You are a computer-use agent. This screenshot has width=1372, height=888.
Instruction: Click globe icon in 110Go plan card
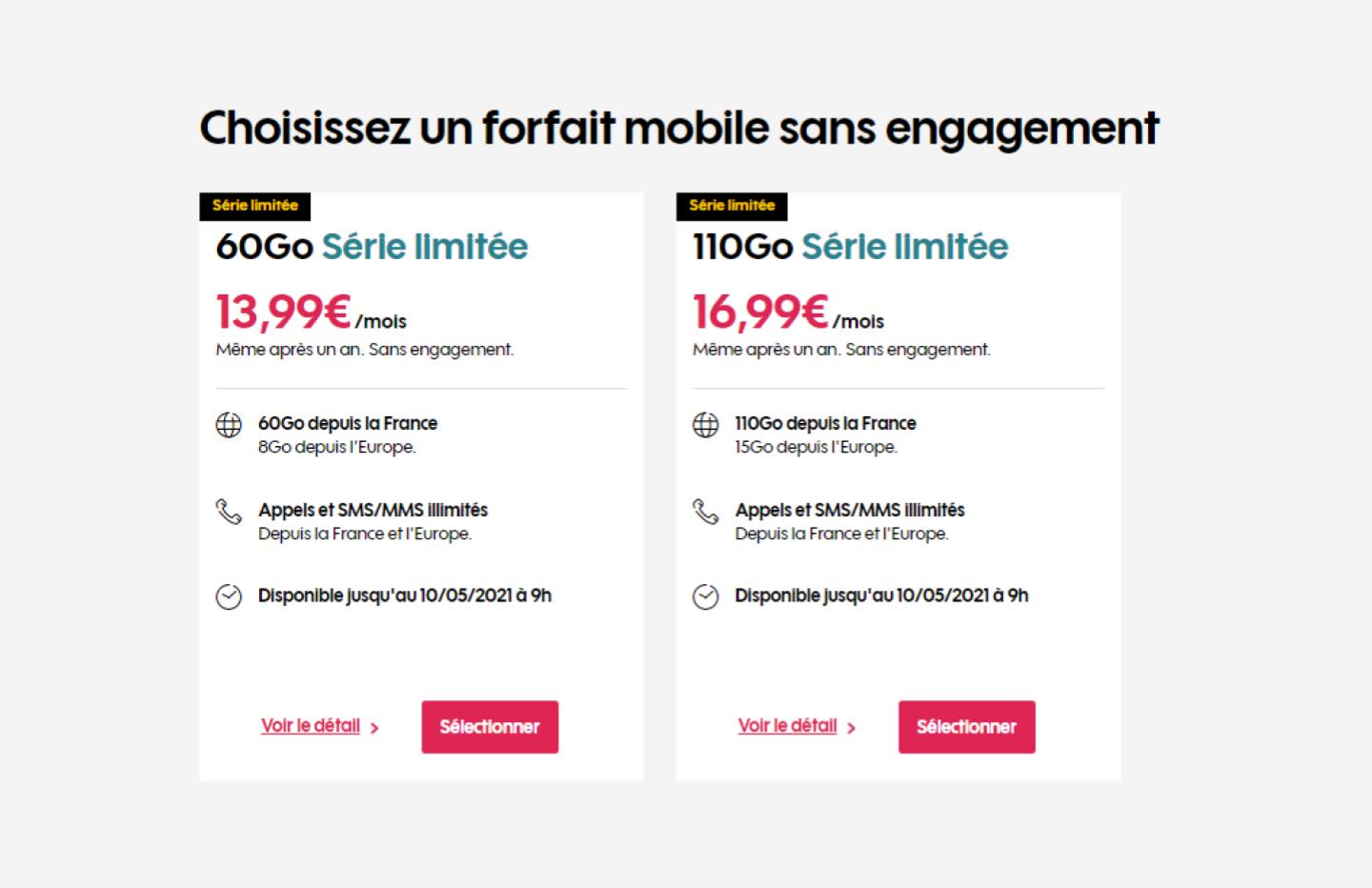[x=705, y=425]
